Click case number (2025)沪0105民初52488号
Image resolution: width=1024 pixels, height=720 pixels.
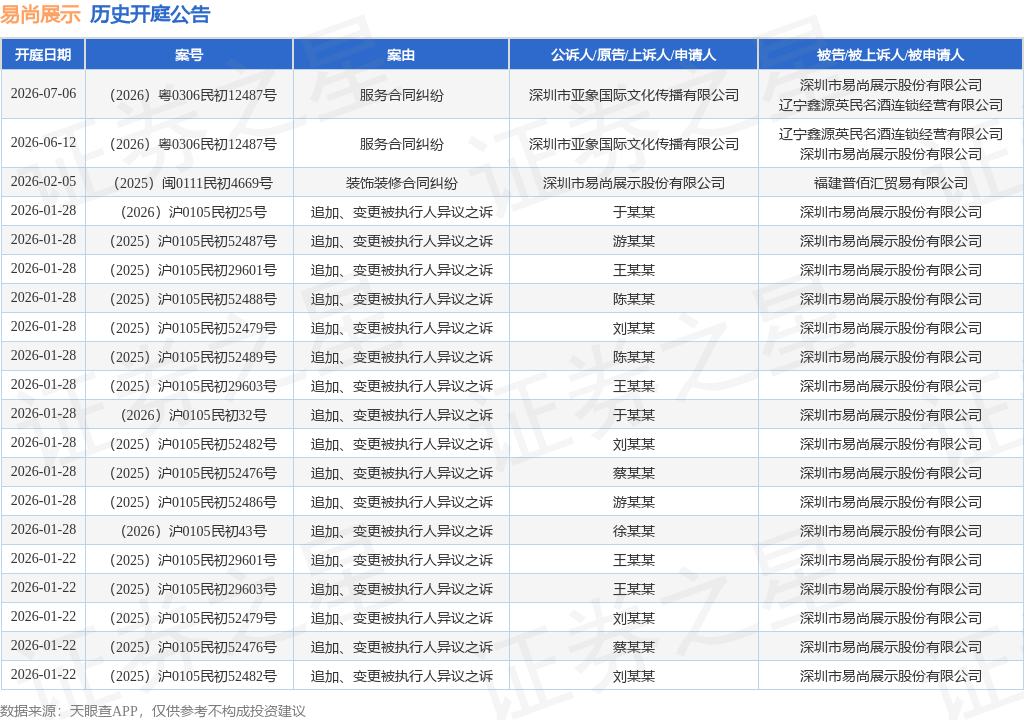pyautogui.click(x=193, y=299)
